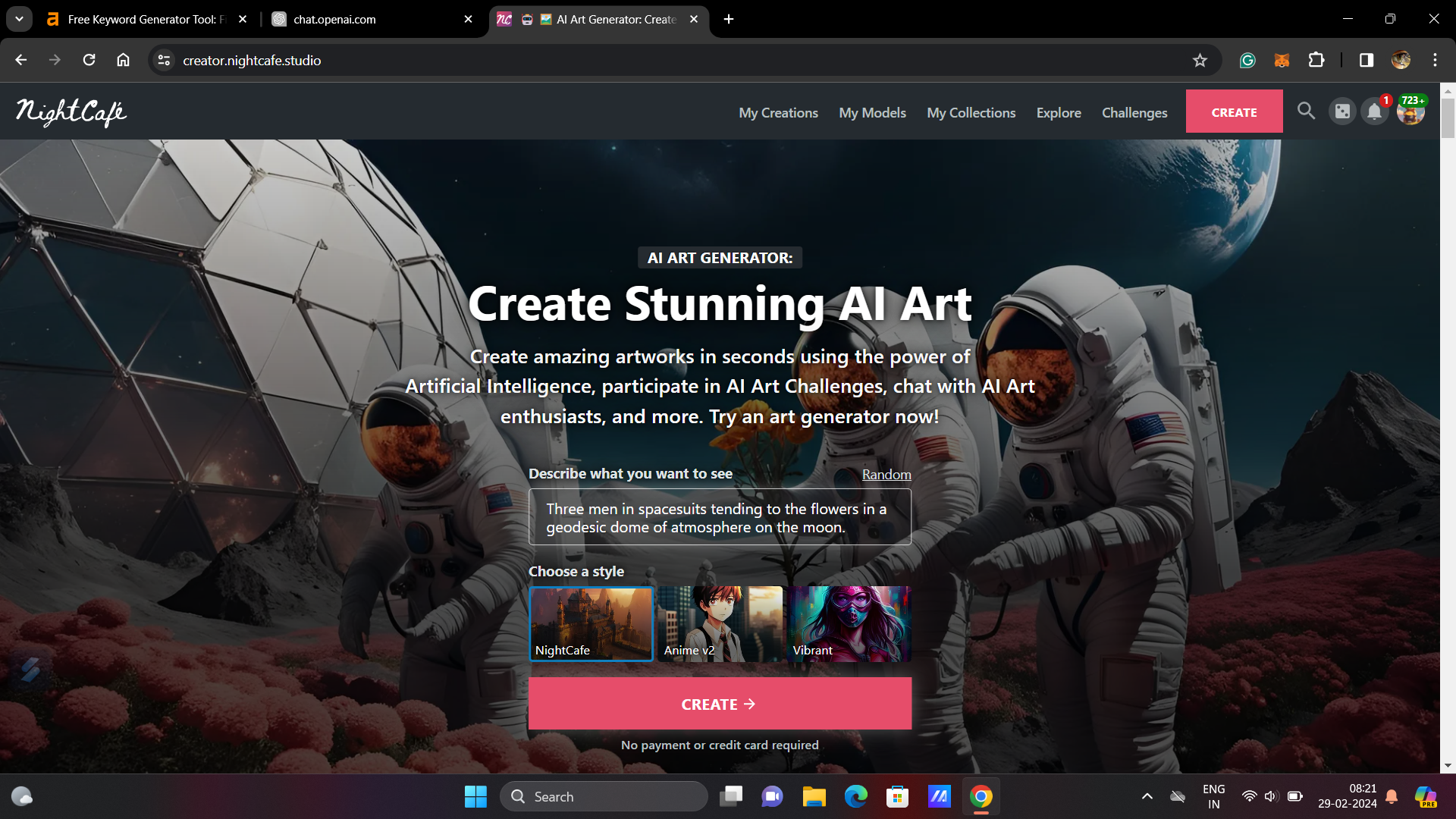Open the tab search chevron
Screen dimensions: 1456x819
click(x=19, y=19)
